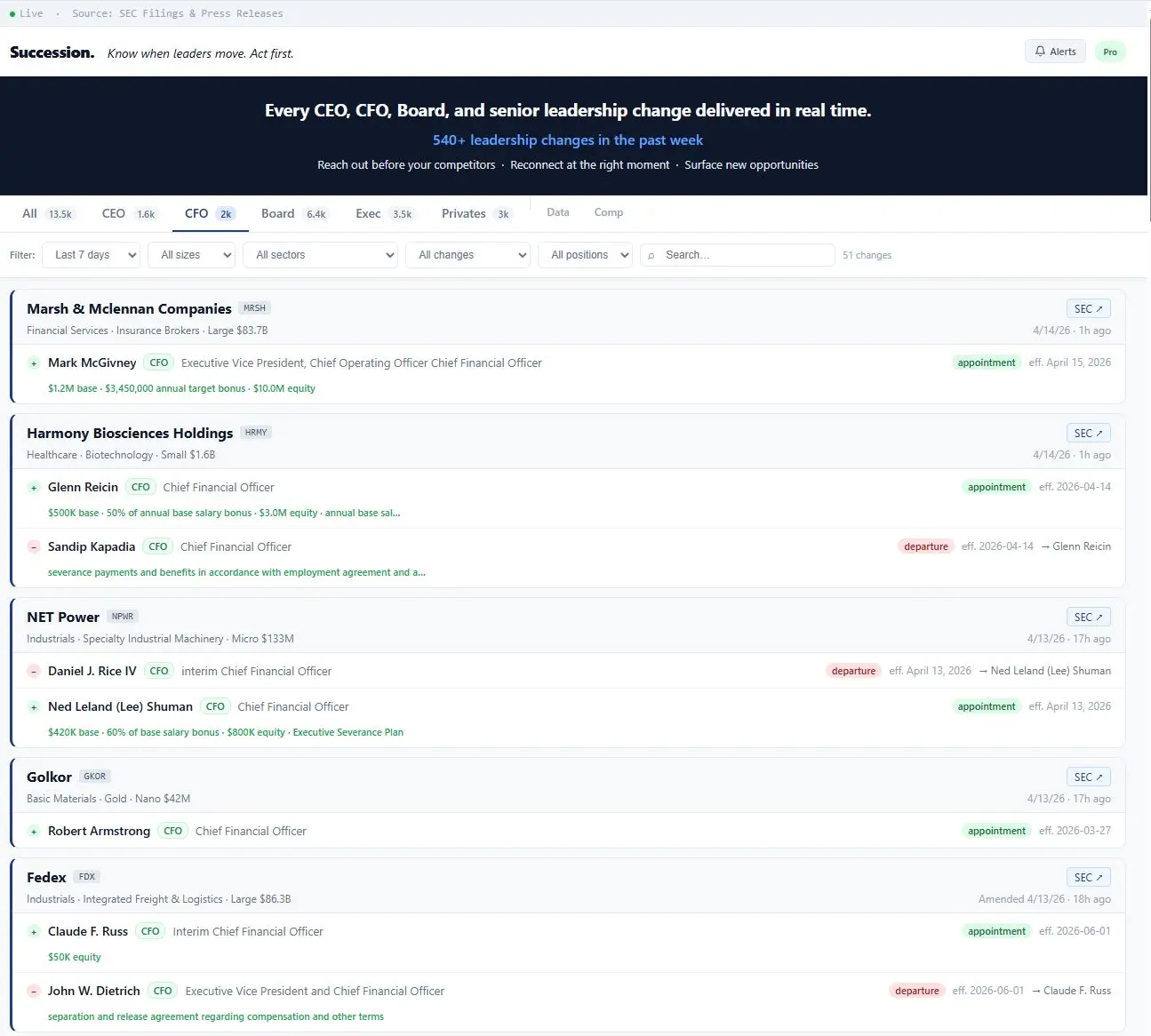Click the green plus icon beside Robert Armstrong
The height and width of the screenshot is (1036, 1151).
click(x=34, y=832)
